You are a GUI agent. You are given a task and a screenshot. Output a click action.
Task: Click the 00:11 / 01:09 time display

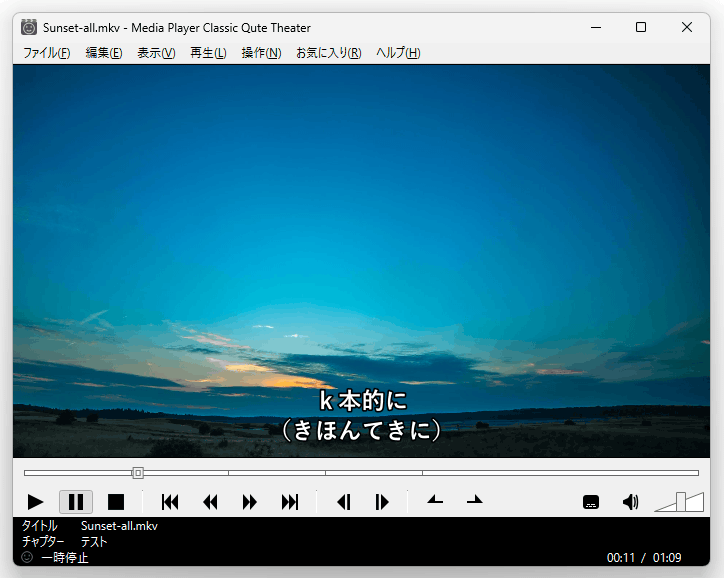pos(644,558)
